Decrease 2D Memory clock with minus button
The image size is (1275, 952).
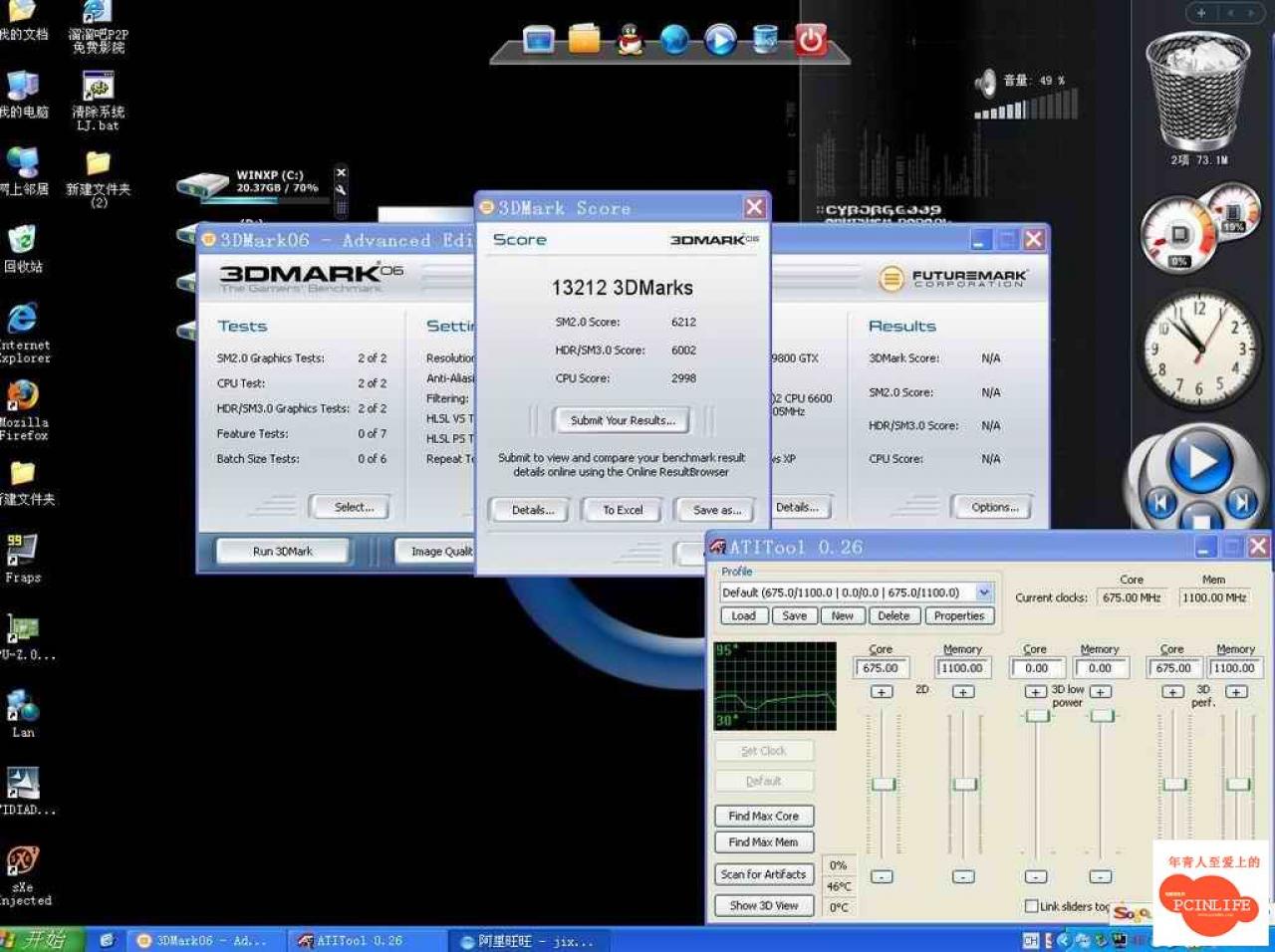tap(962, 876)
